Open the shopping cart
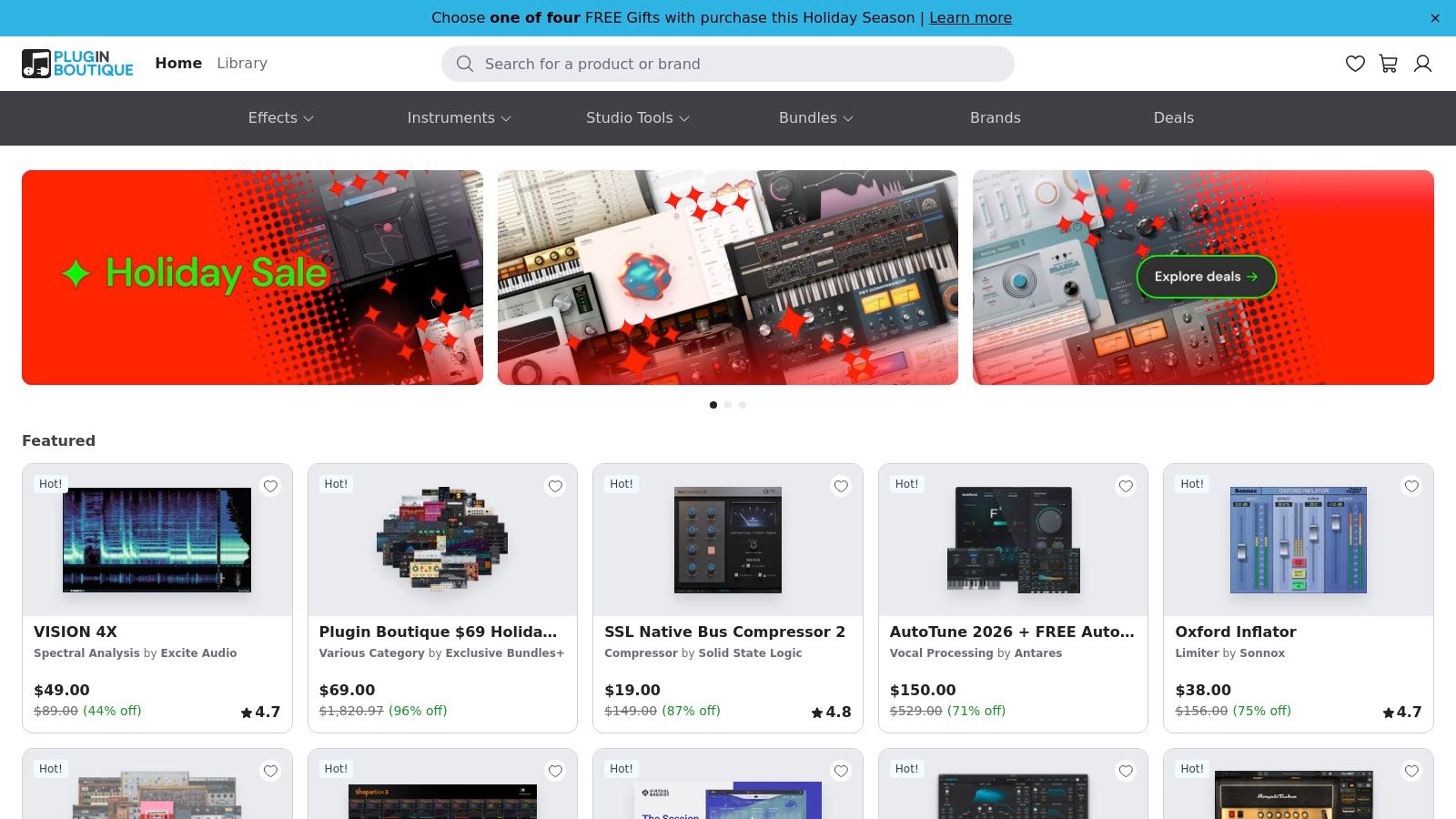The height and width of the screenshot is (819, 1456). point(1388,64)
